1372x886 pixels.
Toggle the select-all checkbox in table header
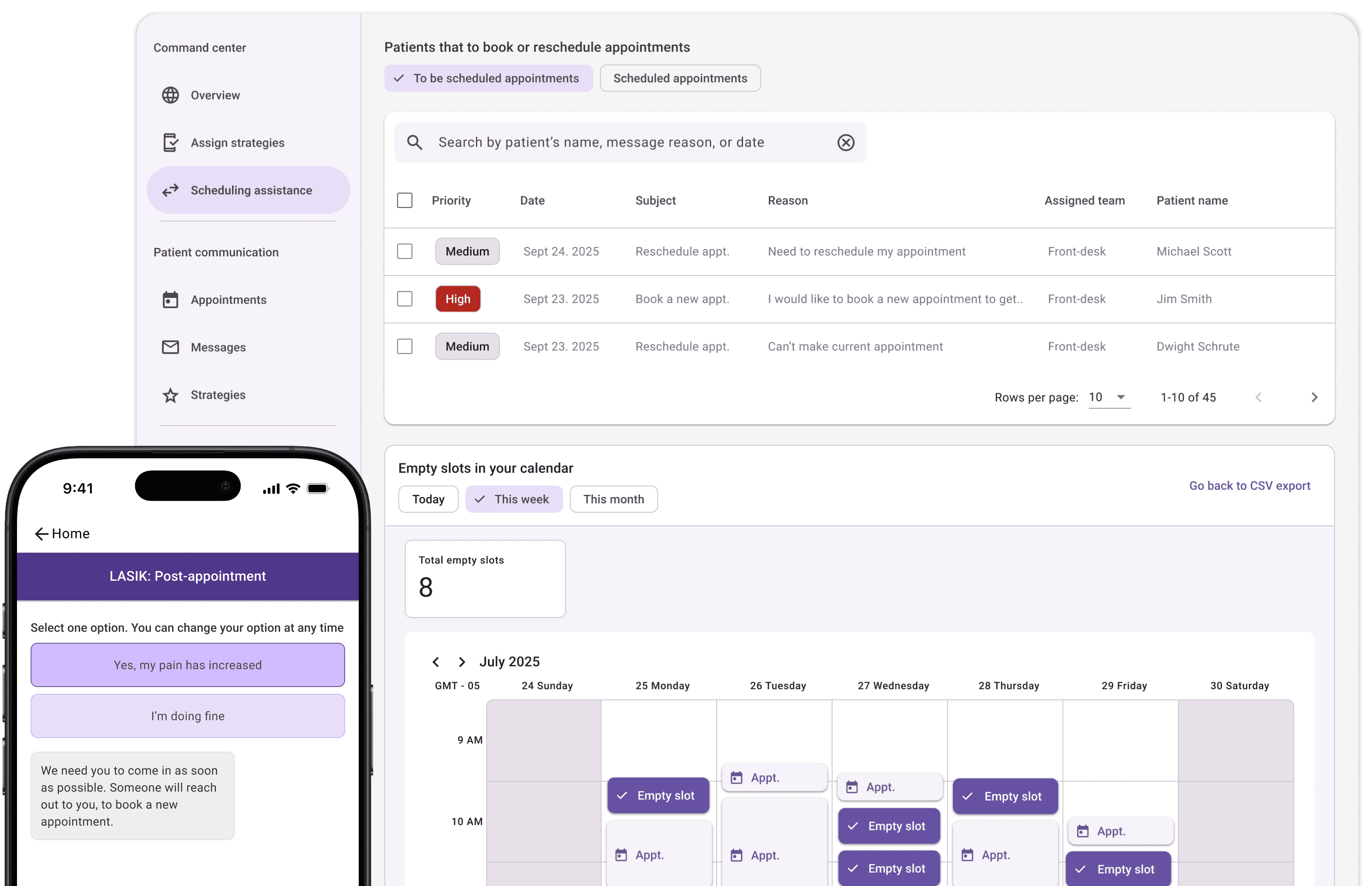coord(405,200)
